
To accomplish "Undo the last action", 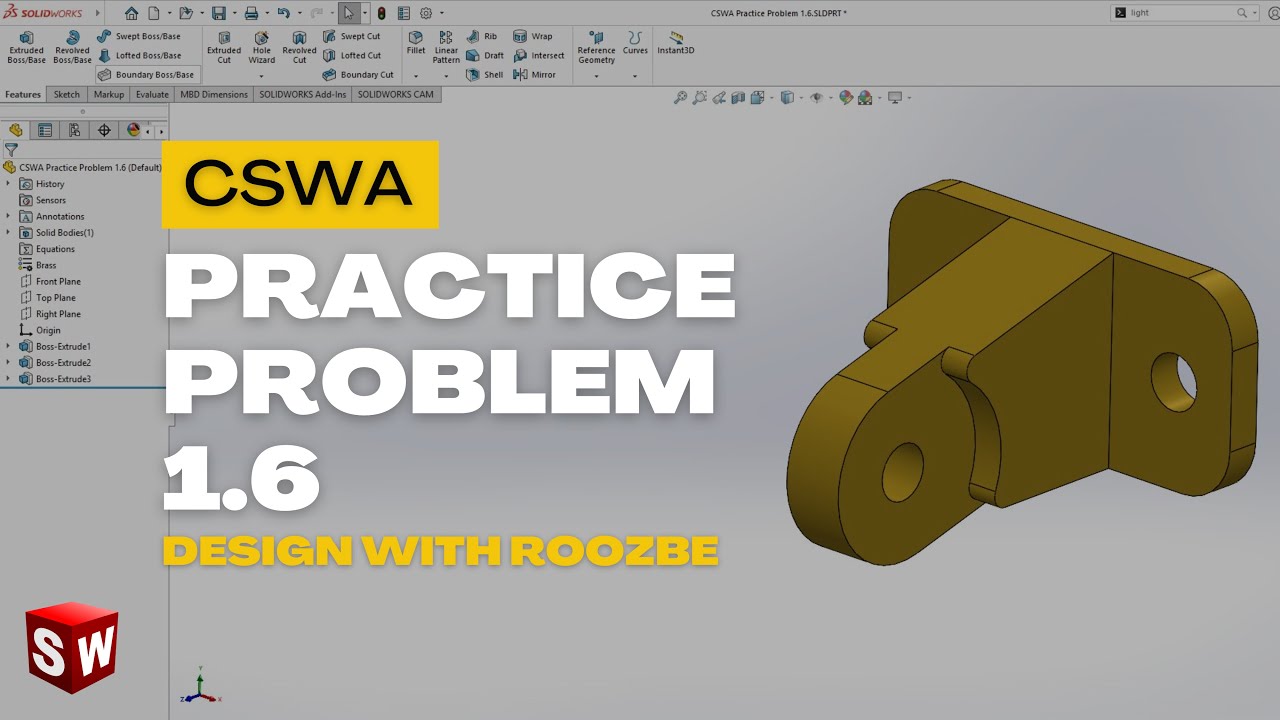I will (283, 13).
